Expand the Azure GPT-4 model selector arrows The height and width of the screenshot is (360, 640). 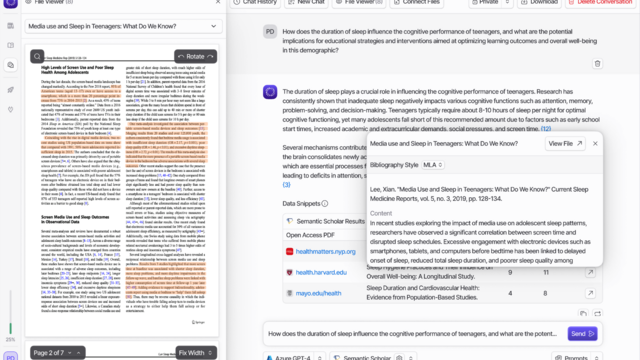click(320, 358)
